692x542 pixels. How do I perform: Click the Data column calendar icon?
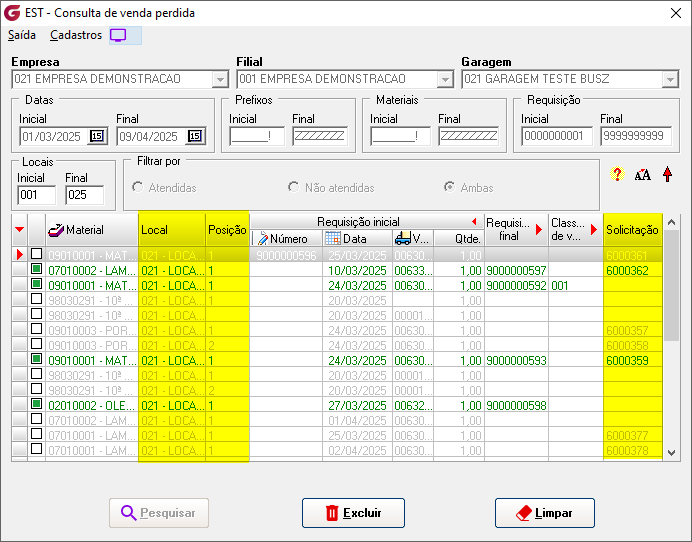coord(333,238)
